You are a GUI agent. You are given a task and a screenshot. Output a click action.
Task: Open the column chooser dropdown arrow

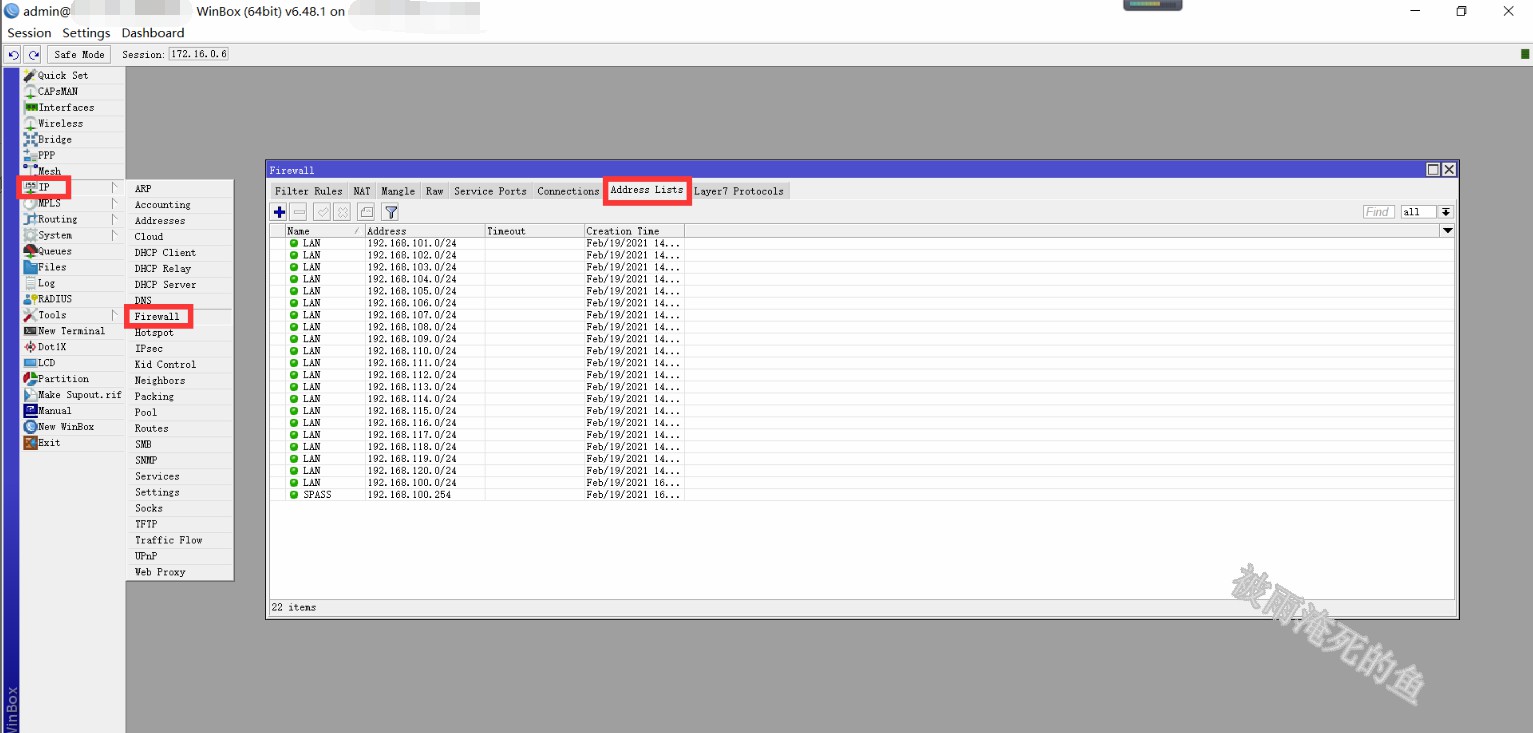coord(1447,231)
